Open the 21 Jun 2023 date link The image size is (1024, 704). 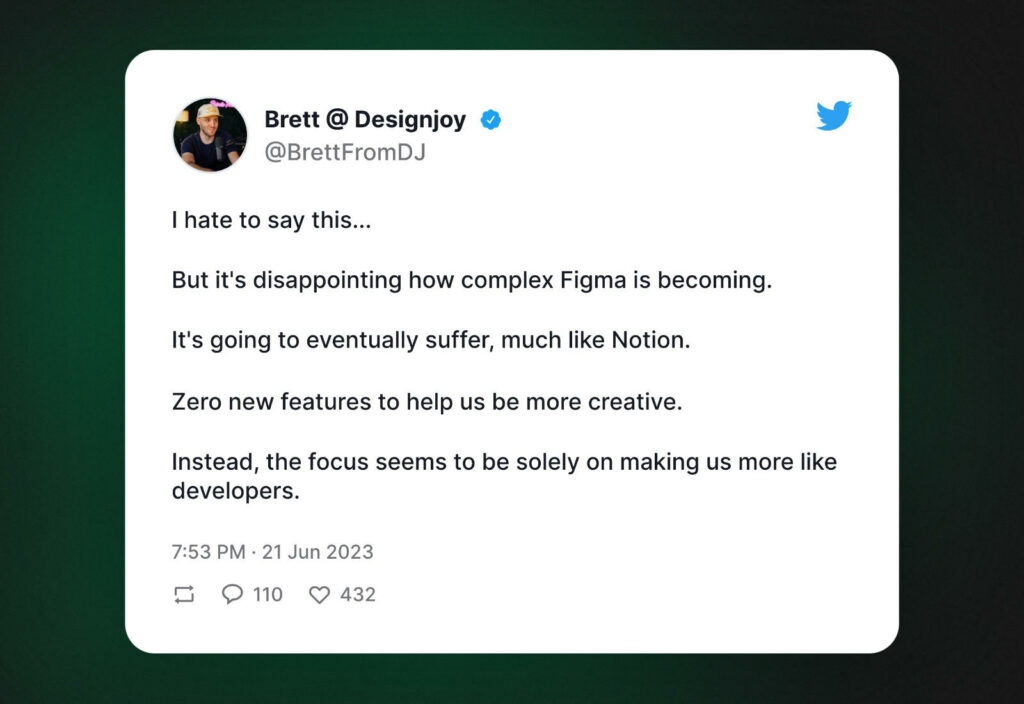pyautogui.click(x=317, y=552)
